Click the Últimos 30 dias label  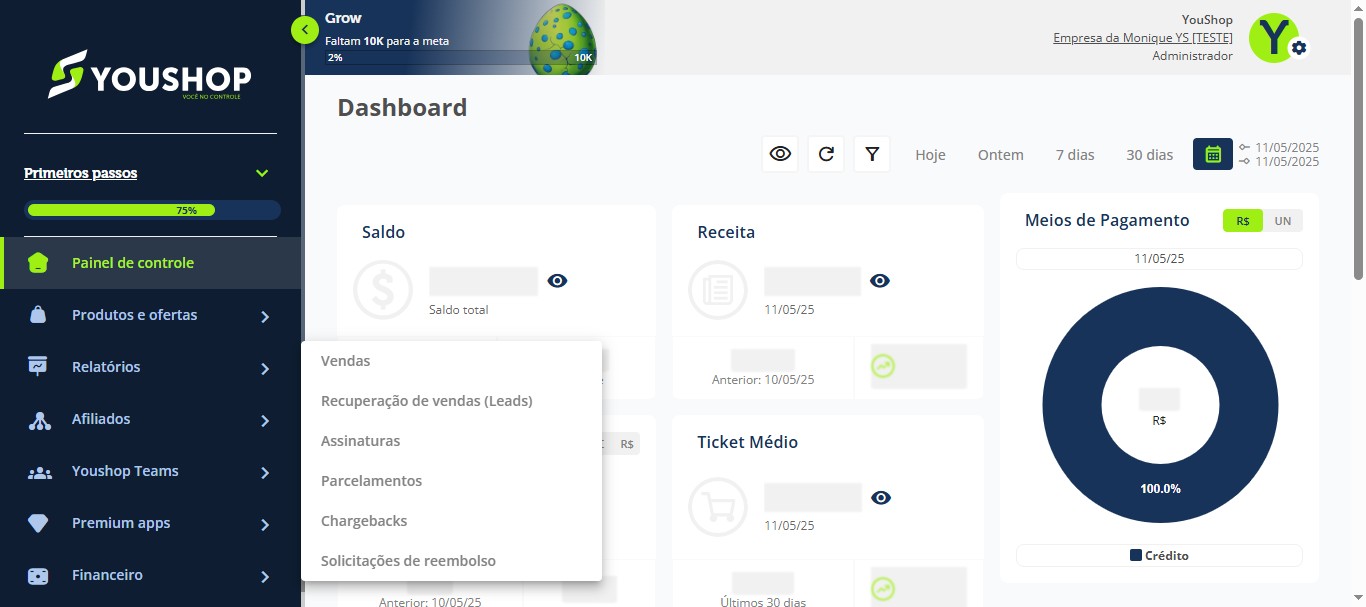[763, 601]
